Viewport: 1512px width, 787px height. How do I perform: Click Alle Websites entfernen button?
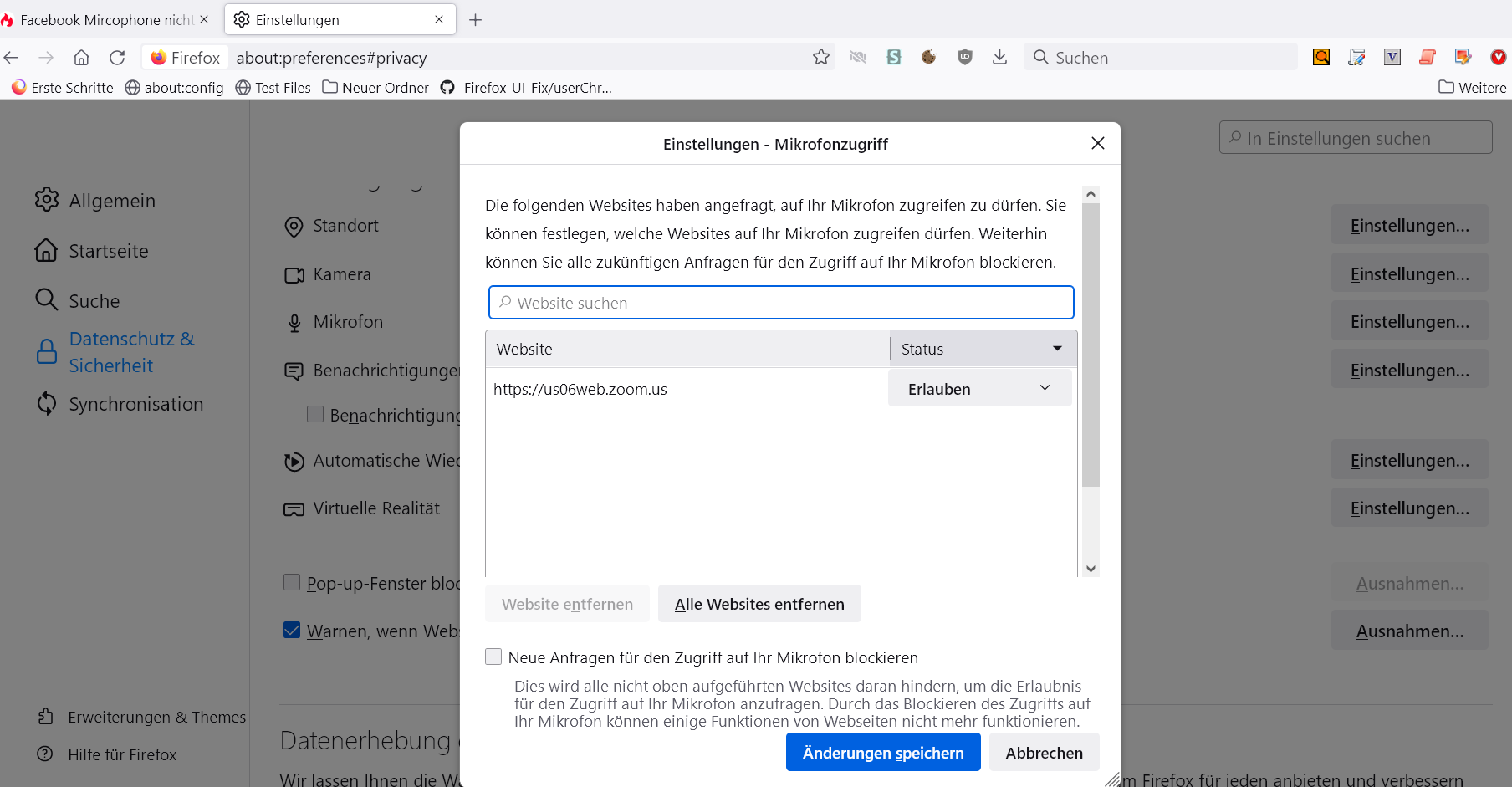[x=759, y=604]
